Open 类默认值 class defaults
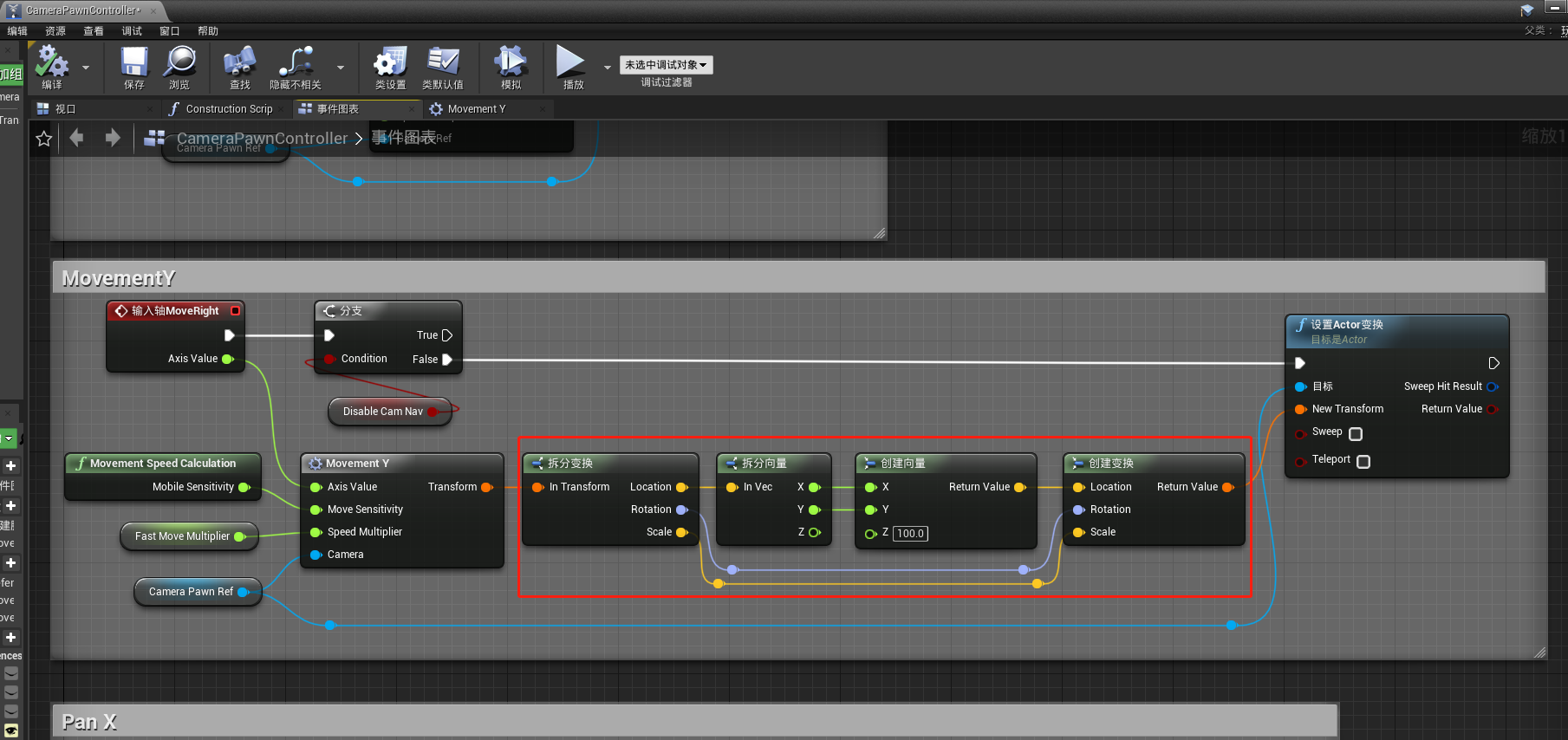 click(x=443, y=68)
